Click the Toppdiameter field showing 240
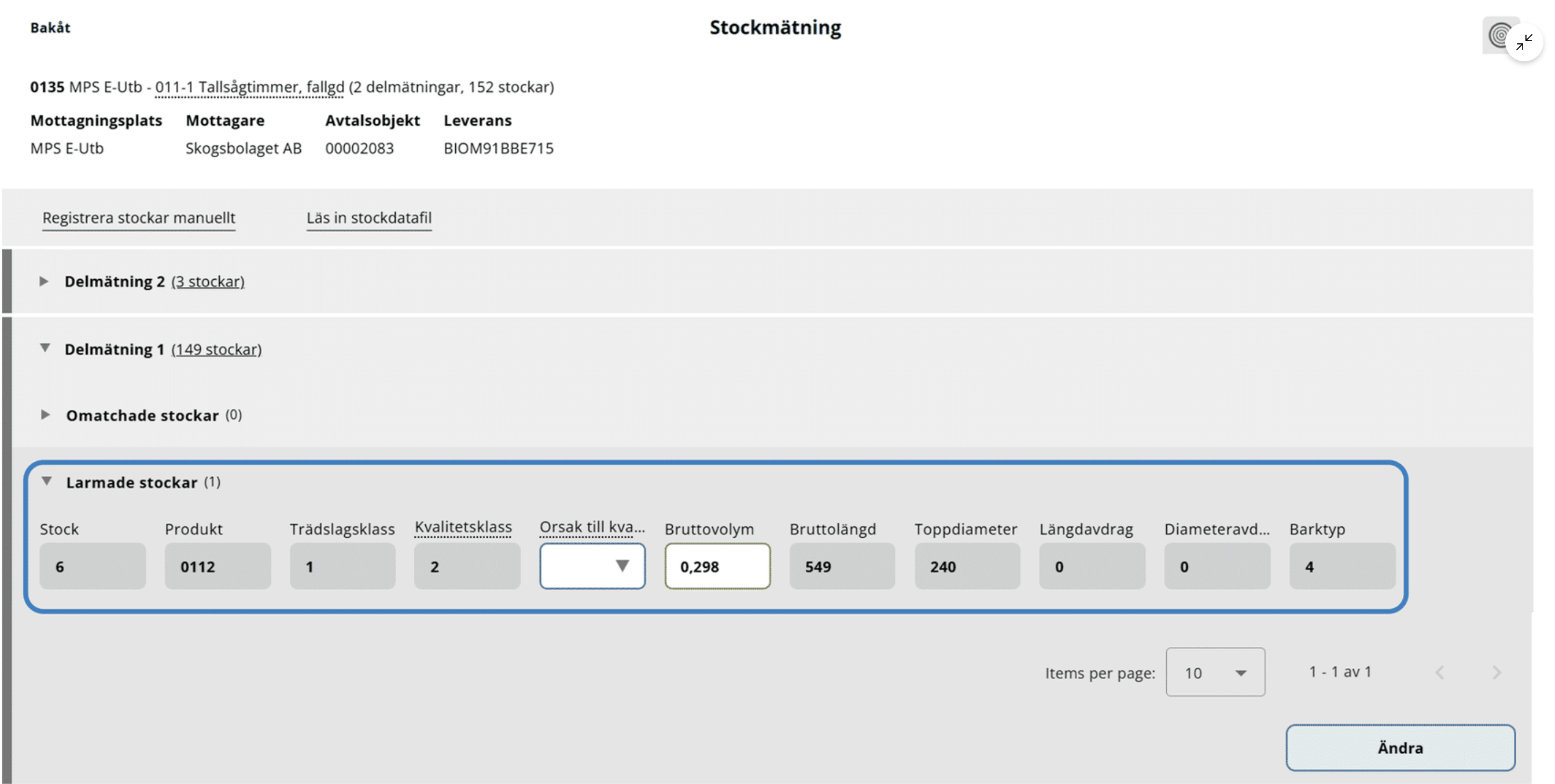 (967, 566)
